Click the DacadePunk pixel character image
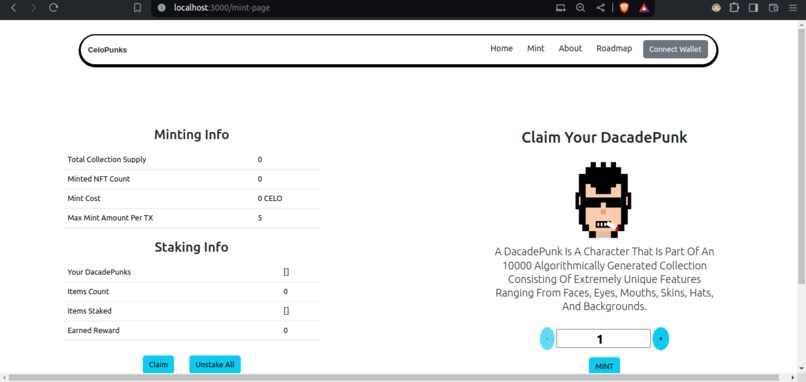806x382 pixels. click(x=603, y=200)
